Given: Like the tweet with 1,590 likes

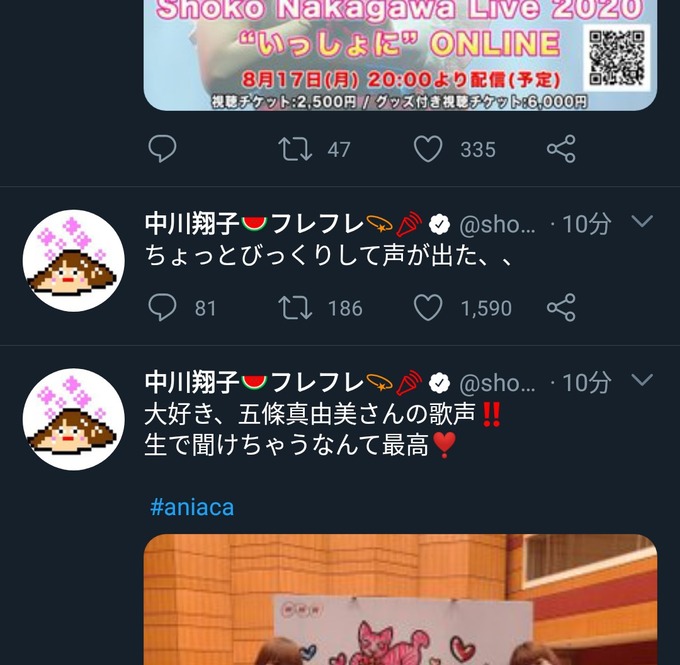Looking at the screenshot, I should click(428, 308).
